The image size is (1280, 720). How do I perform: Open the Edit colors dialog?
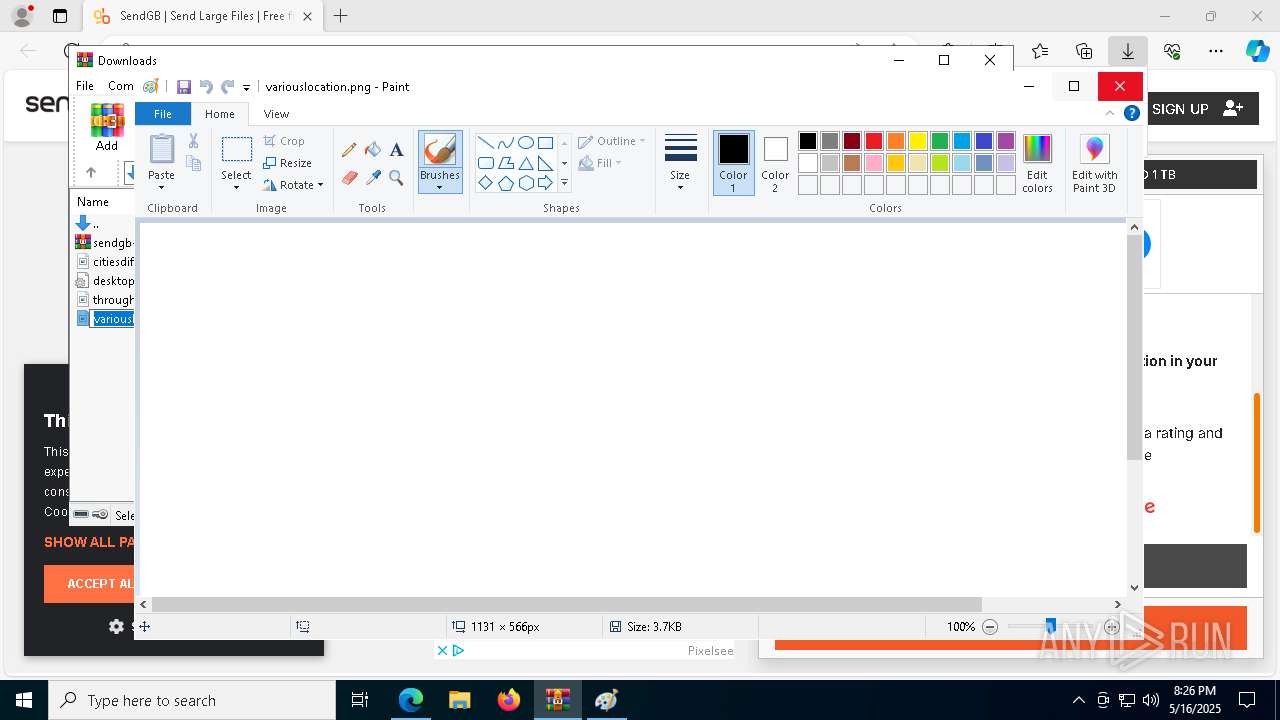(x=1037, y=163)
